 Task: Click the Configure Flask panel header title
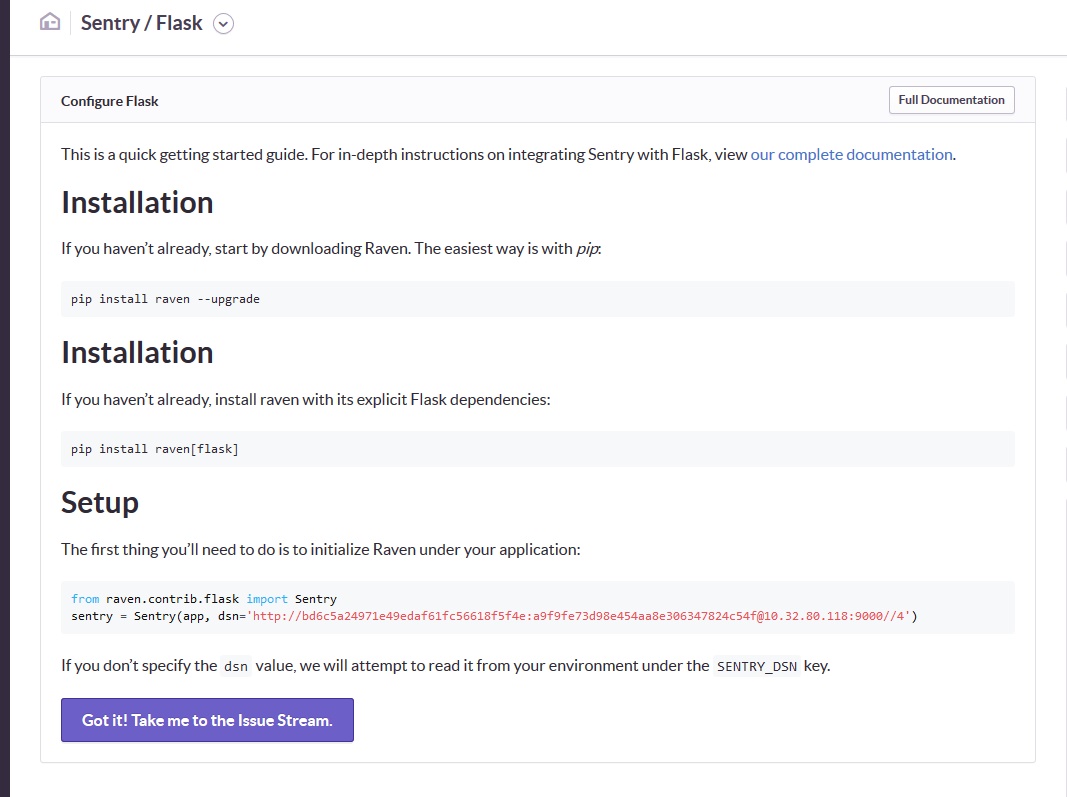pyautogui.click(x=110, y=101)
